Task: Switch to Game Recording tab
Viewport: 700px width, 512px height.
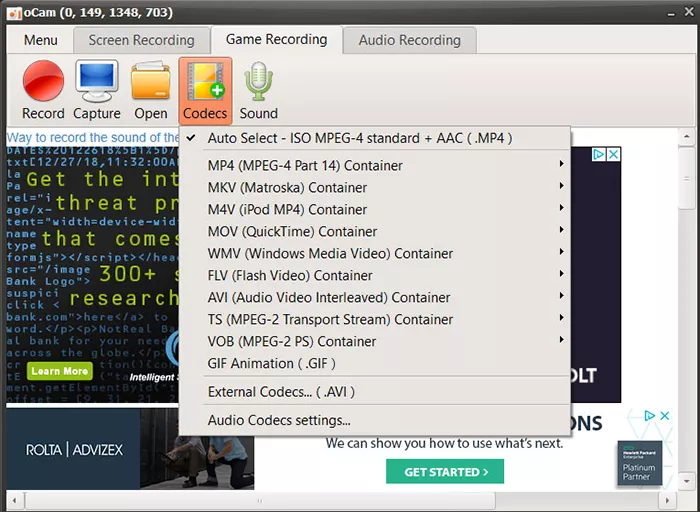Action: pyautogui.click(x=276, y=39)
